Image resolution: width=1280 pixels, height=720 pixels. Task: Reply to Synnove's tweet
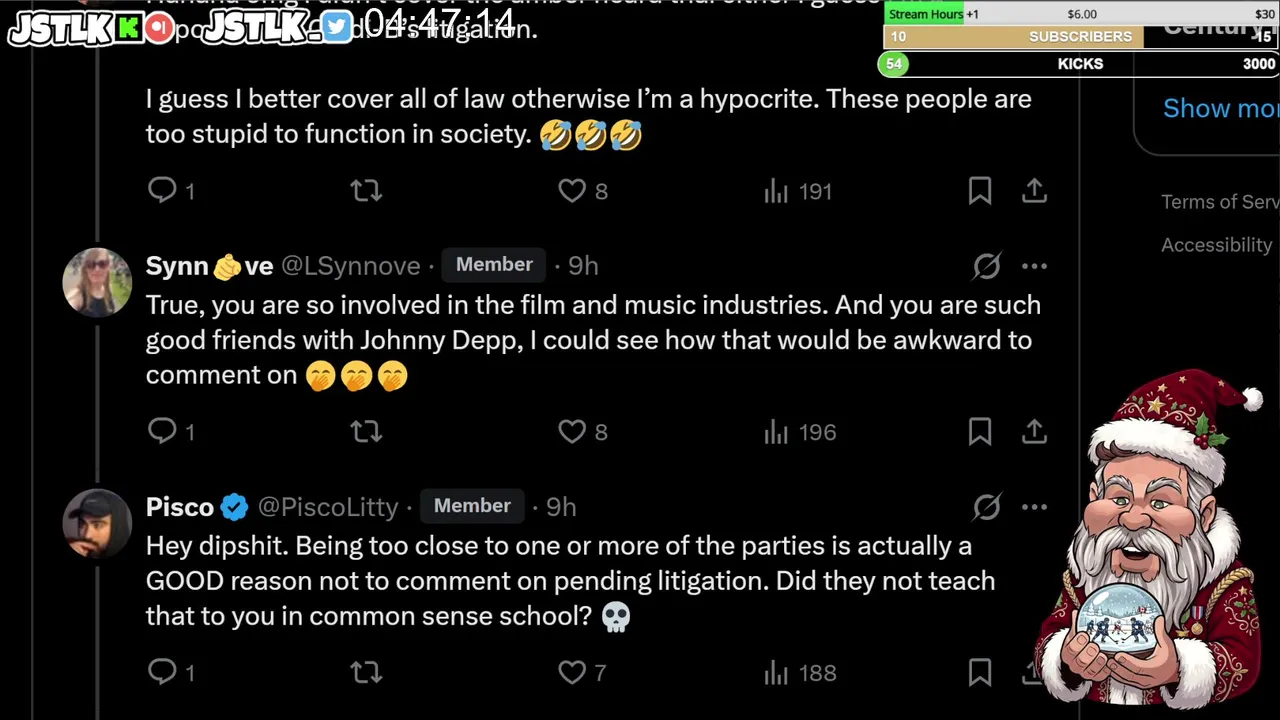[163, 431]
